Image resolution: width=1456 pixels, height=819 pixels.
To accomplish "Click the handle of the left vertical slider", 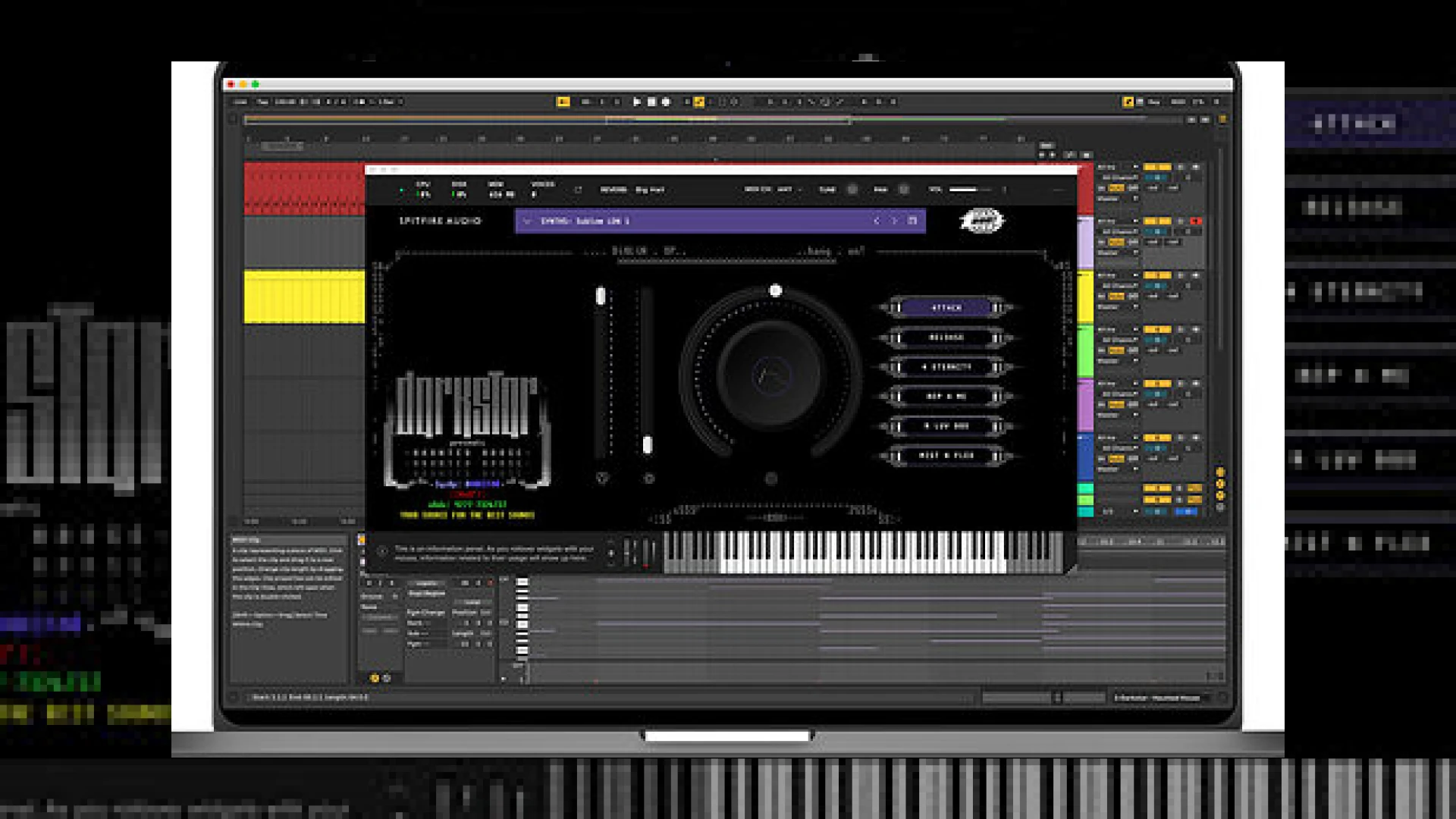I will click(601, 296).
